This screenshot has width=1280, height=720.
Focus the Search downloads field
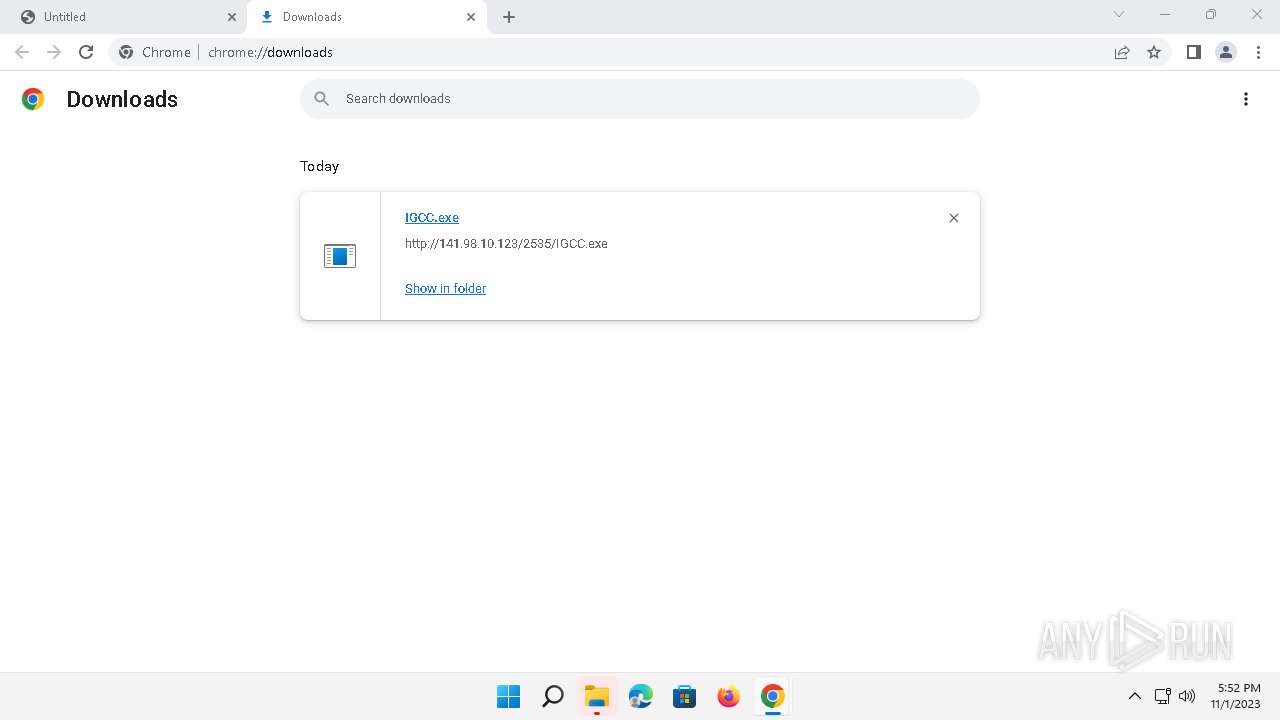(640, 98)
